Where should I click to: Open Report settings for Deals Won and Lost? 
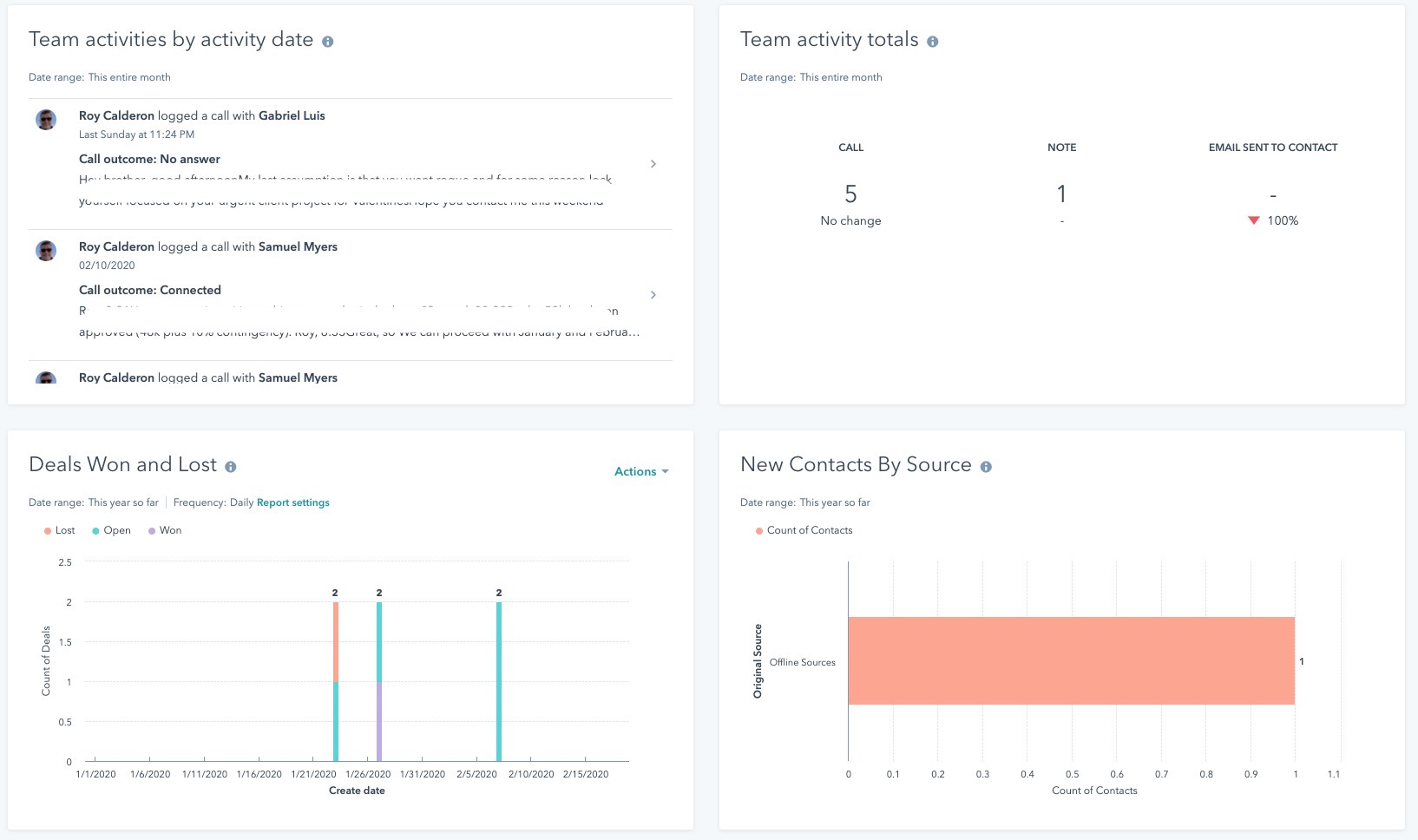(x=292, y=502)
